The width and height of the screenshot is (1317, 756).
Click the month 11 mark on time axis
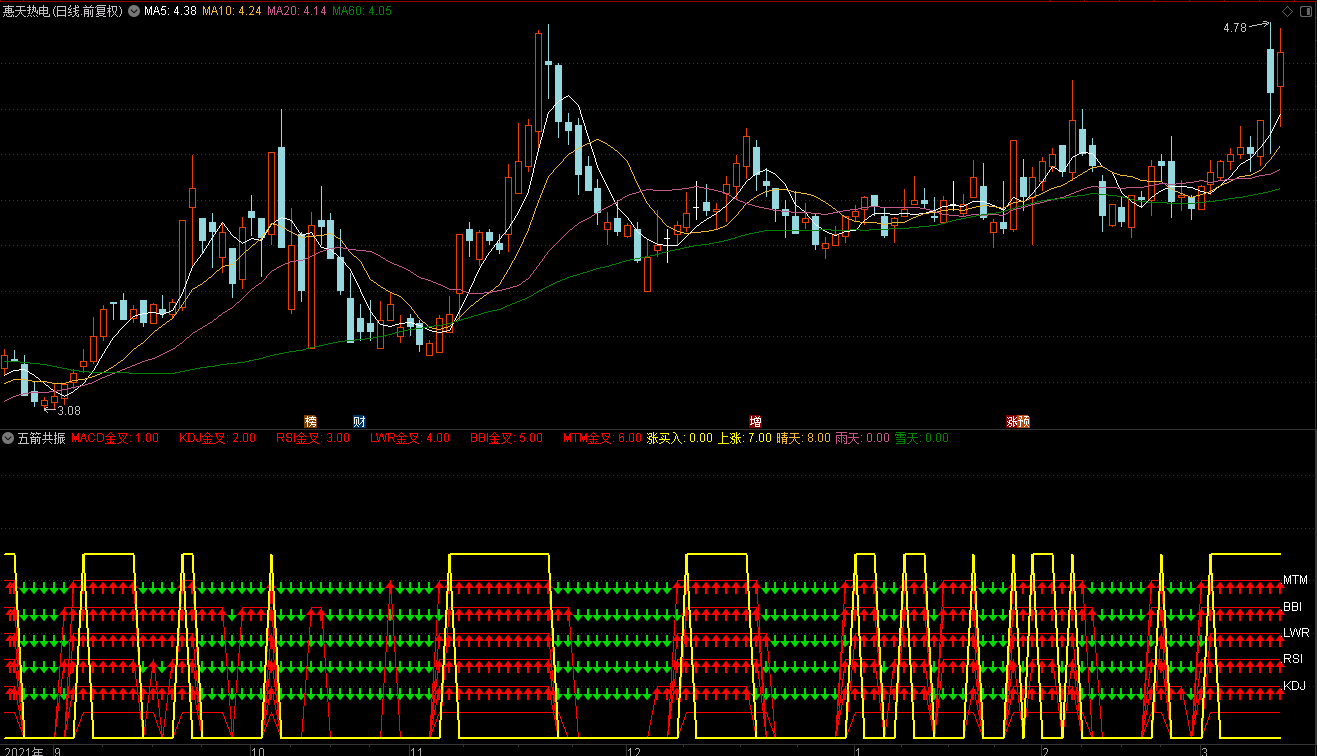click(x=418, y=750)
